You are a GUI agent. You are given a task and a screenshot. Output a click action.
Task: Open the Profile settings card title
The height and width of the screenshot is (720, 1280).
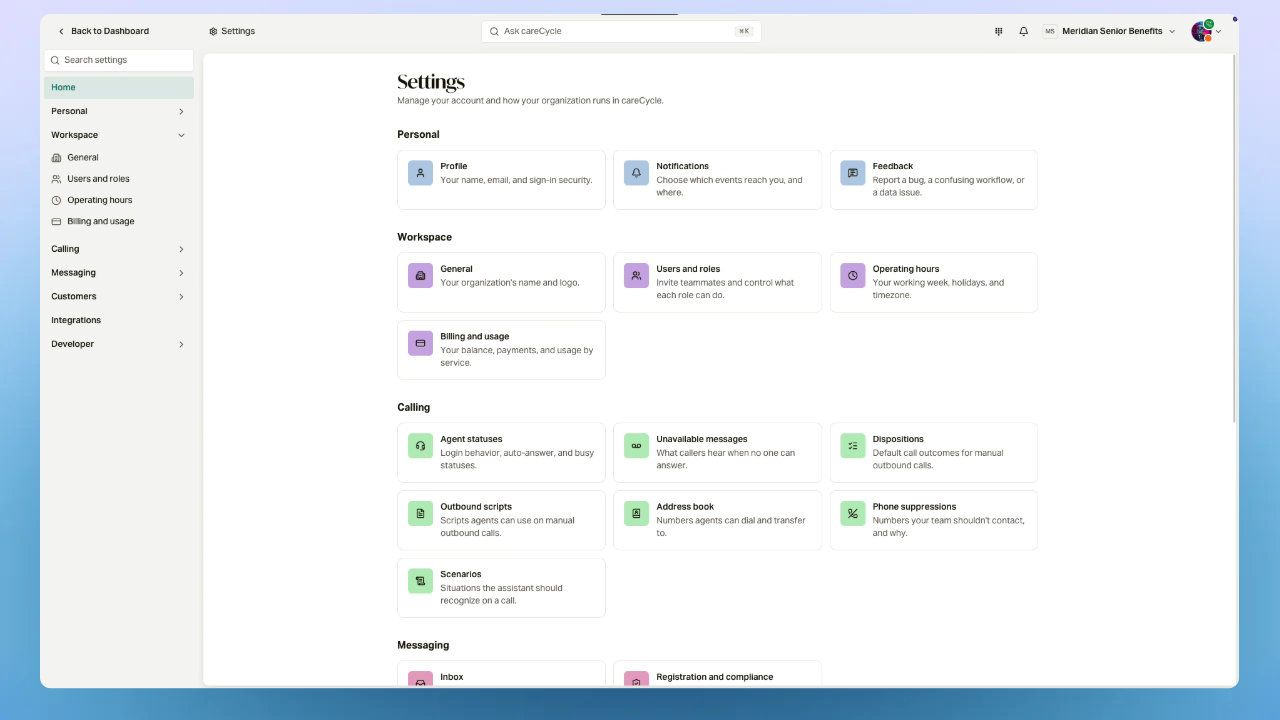(453, 166)
